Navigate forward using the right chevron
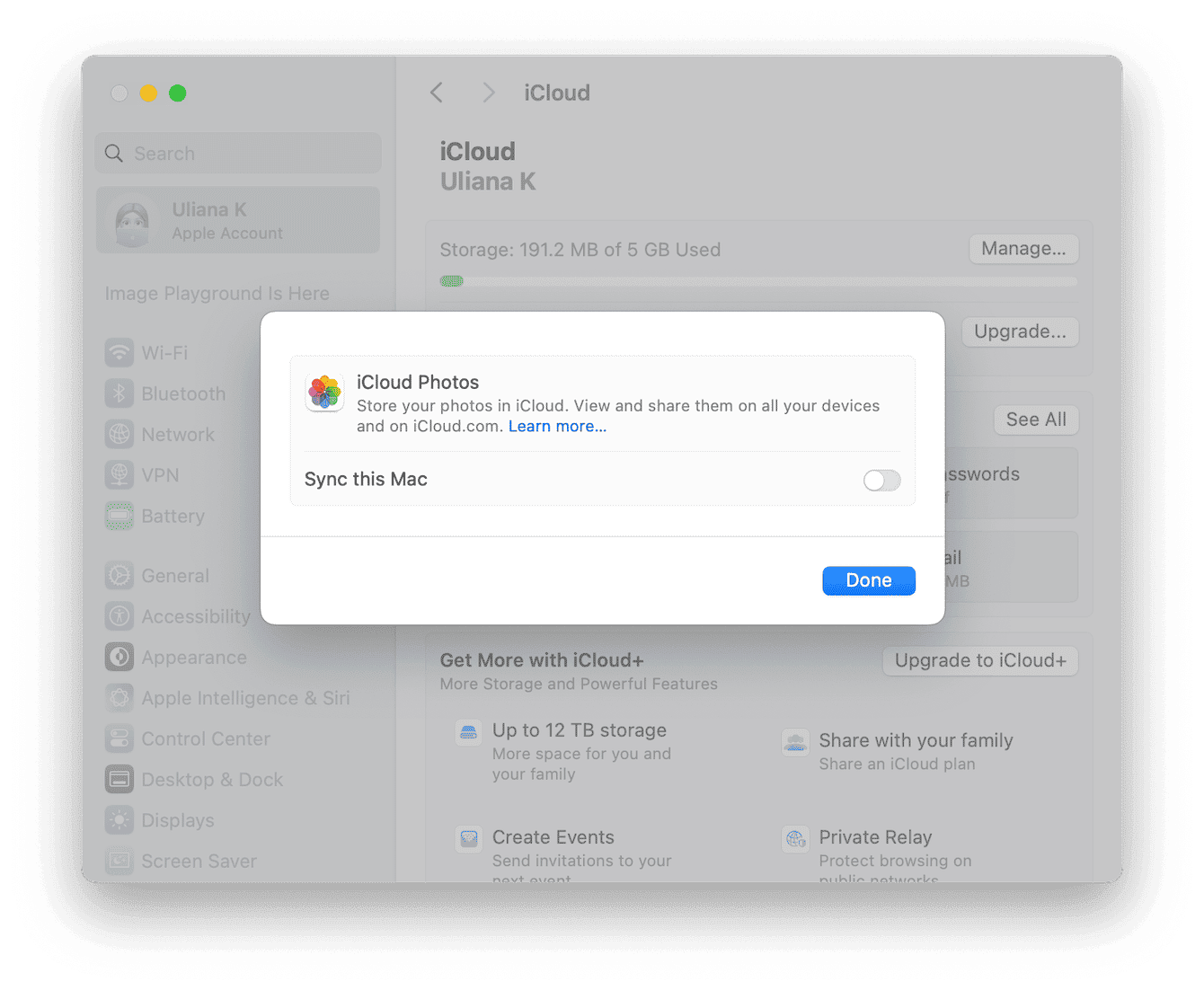This screenshot has width=1204, height=990. tap(488, 93)
